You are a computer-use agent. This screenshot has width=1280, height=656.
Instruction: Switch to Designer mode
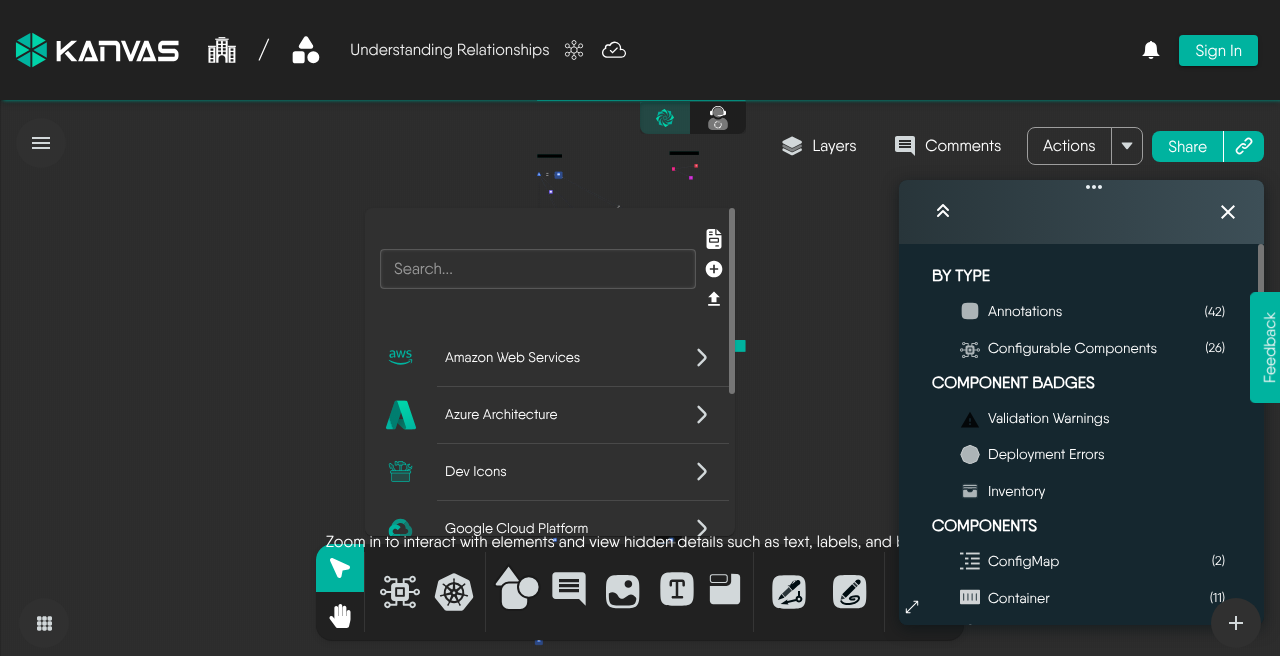665,118
